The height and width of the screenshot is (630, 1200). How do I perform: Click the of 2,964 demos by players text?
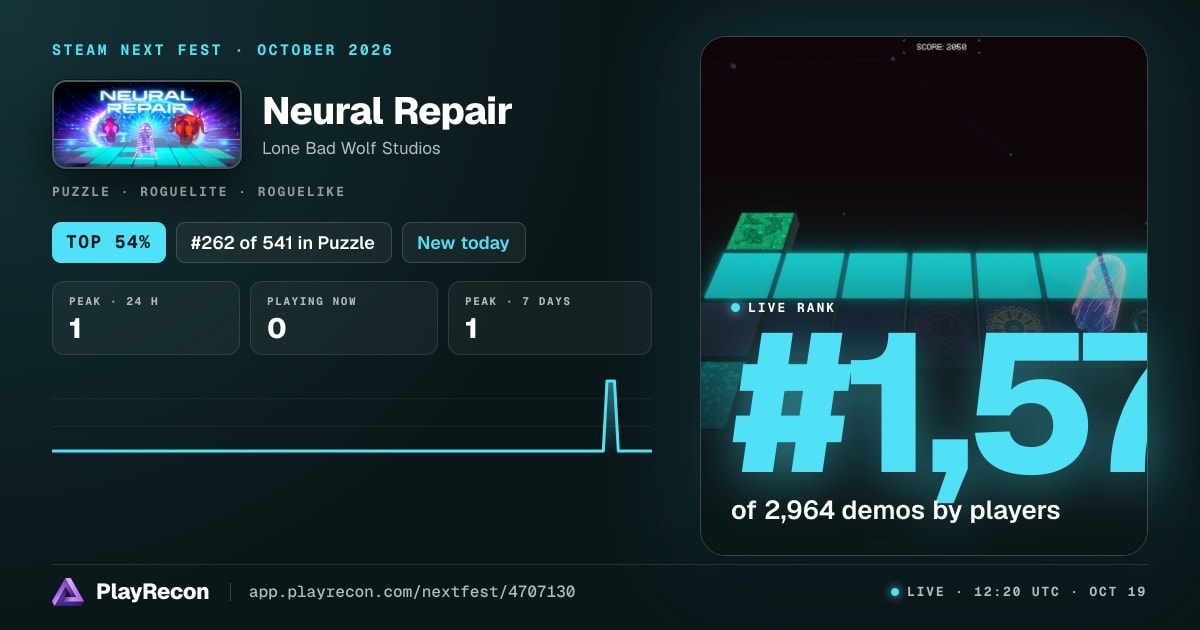(x=895, y=510)
